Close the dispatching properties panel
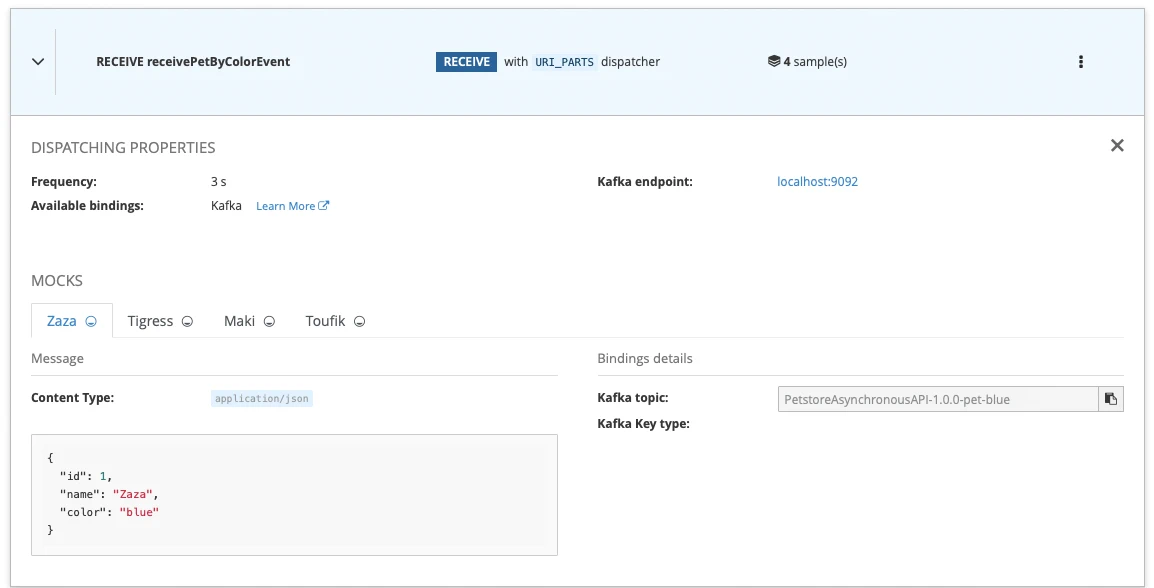Image resolution: width=1154 pixels, height=588 pixels. coord(1117,146)
